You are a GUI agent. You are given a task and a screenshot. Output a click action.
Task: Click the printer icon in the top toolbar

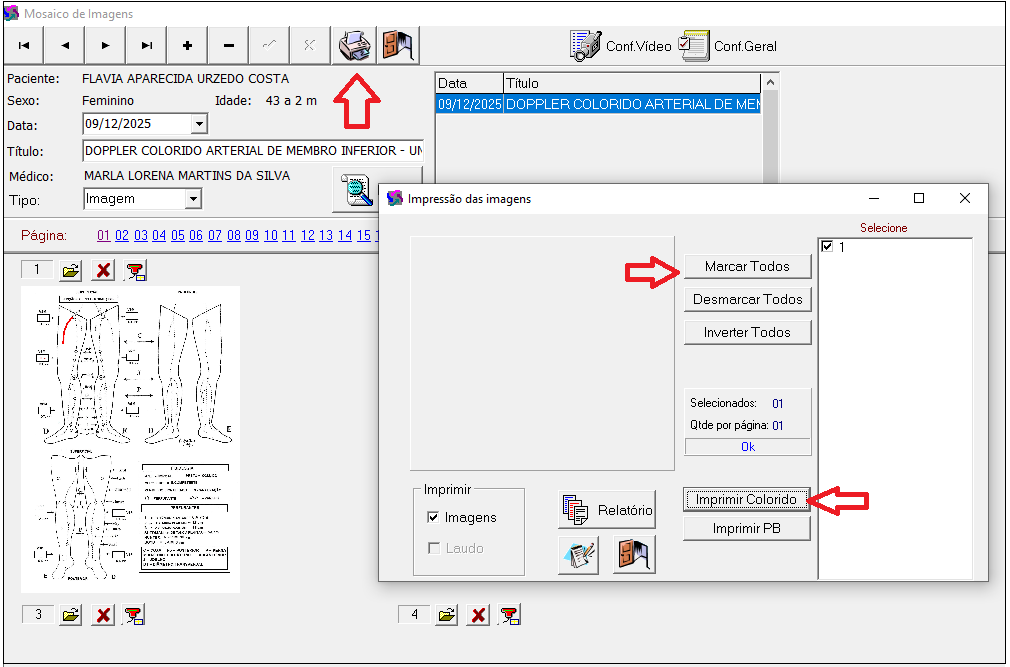[354, 45]
